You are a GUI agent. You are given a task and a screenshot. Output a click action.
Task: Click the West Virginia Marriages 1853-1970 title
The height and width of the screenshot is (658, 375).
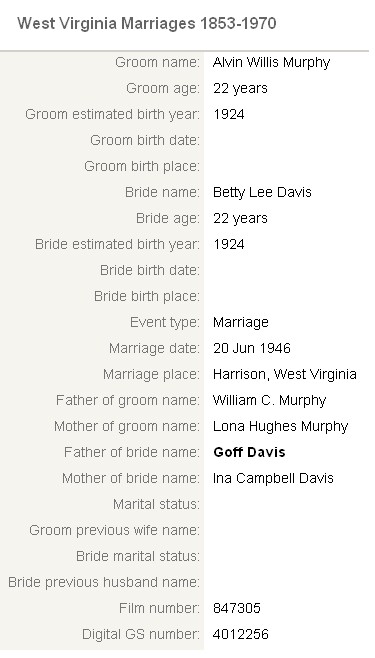(x=146, y=24)
